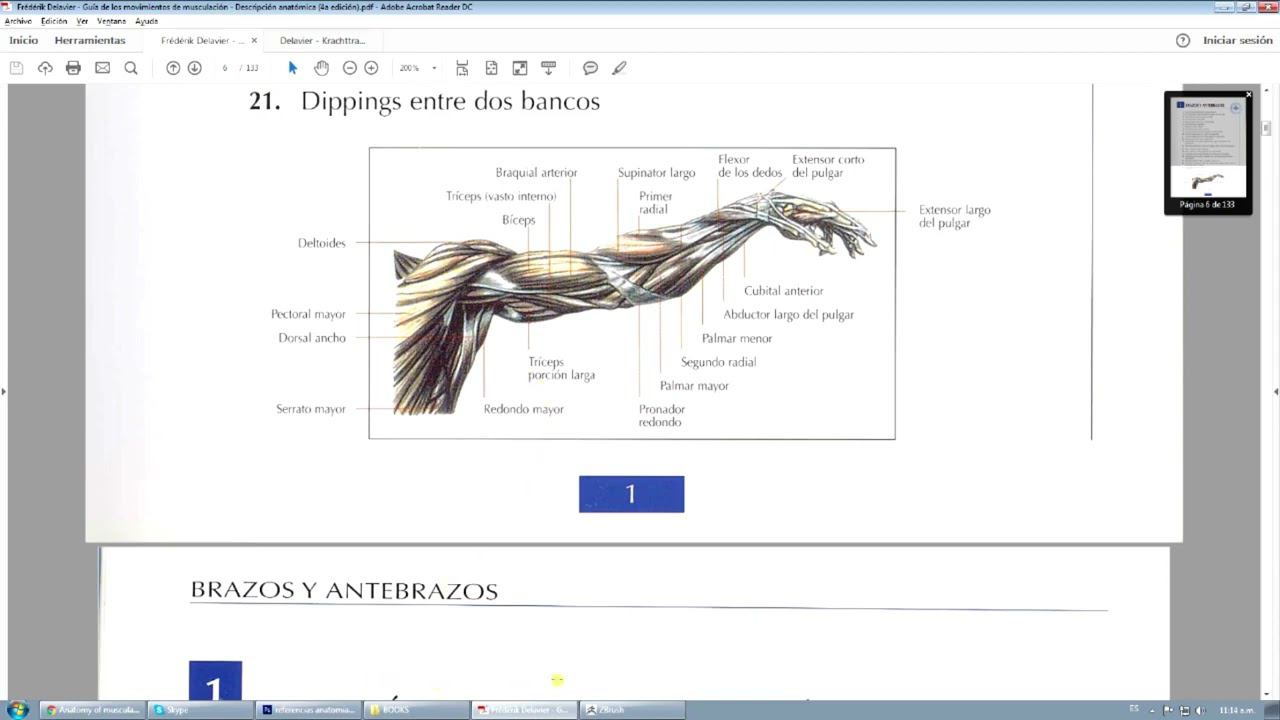1280x720 pixels.
Task: Click the cloud upload icon
Action: (45, 68)
